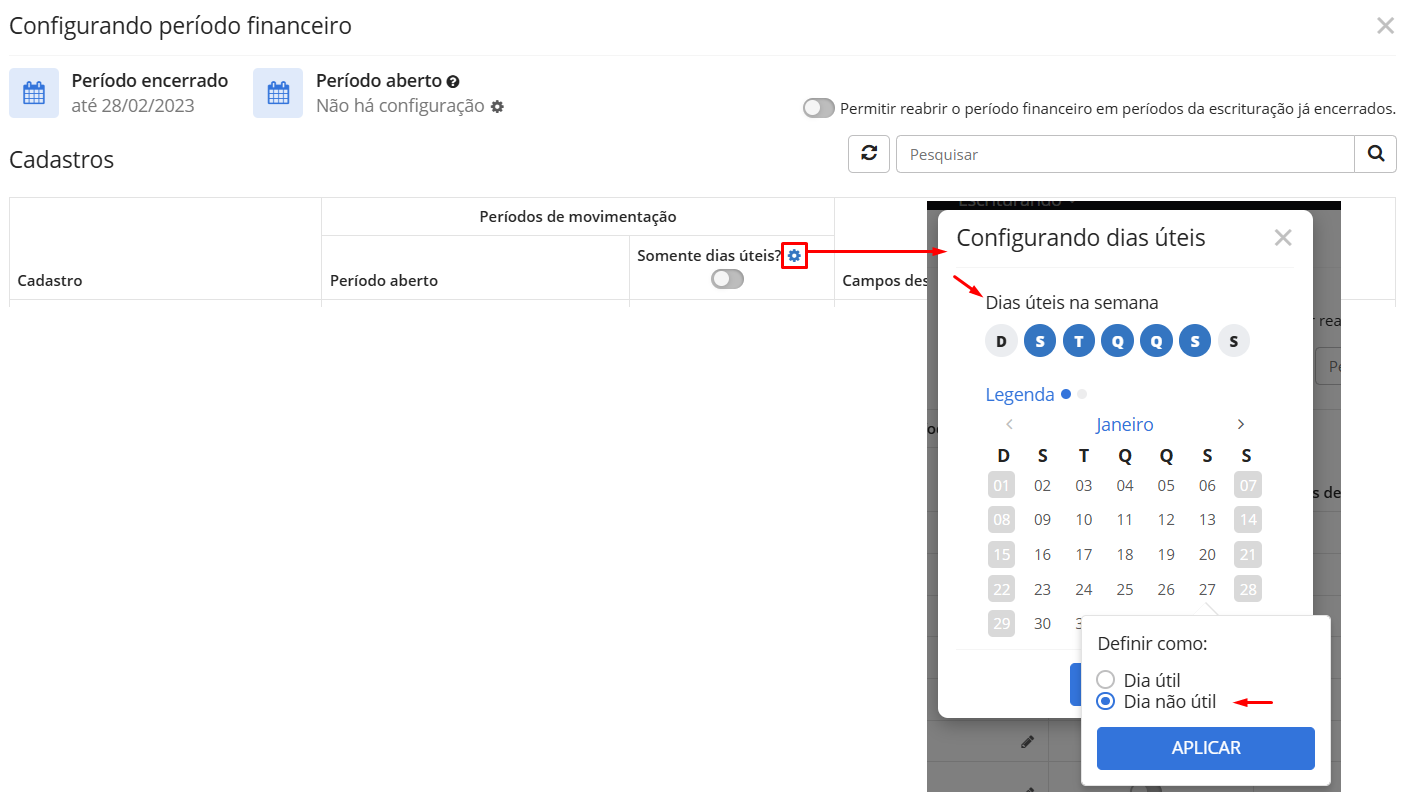This screenshot has width=1405, height=803.
Task: Toggle Tuesday (T) in Dias úteis na semana
Action: pos(1079,341)
